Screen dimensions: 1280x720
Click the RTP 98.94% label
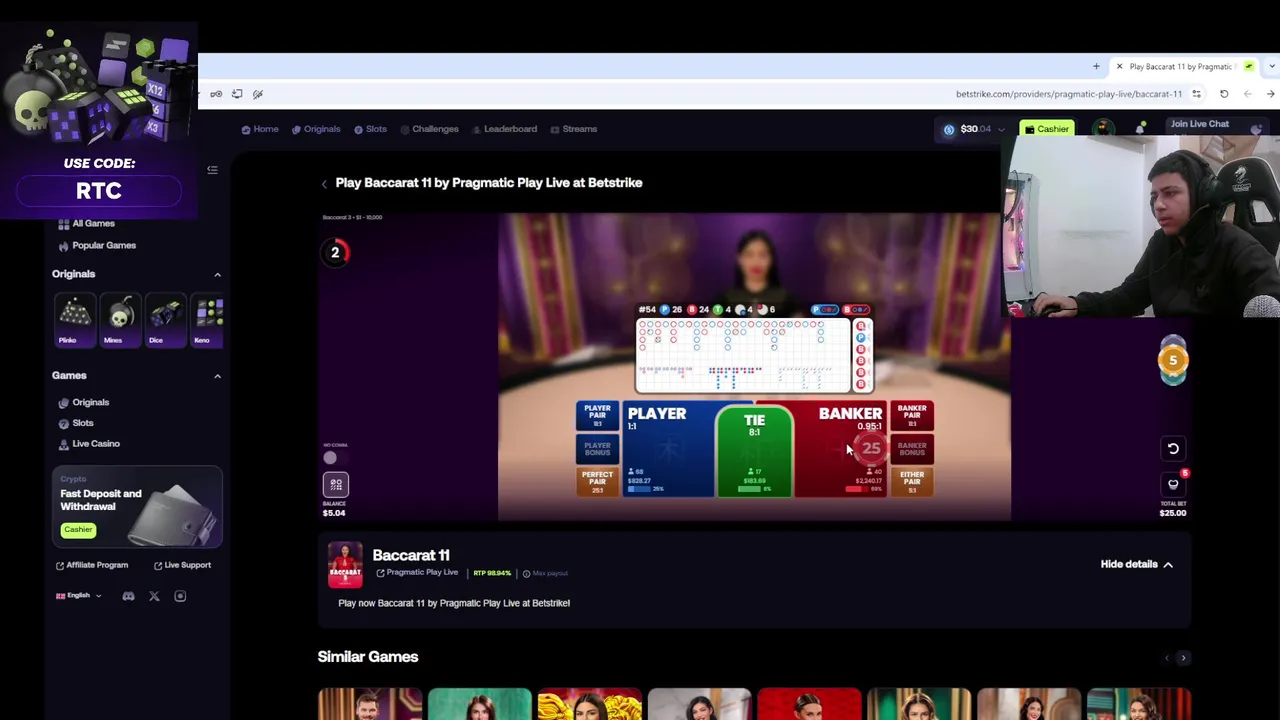tap(492, 574)
